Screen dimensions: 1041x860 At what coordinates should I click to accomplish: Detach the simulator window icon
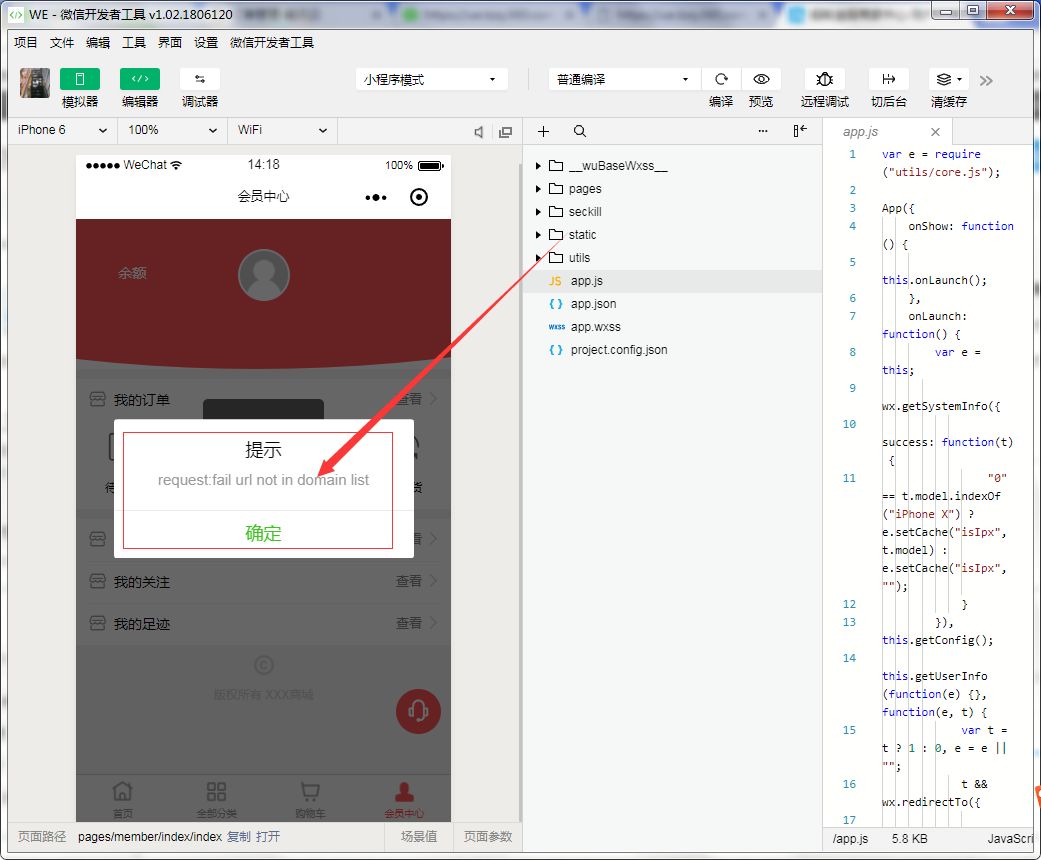[x=505, y=132]
